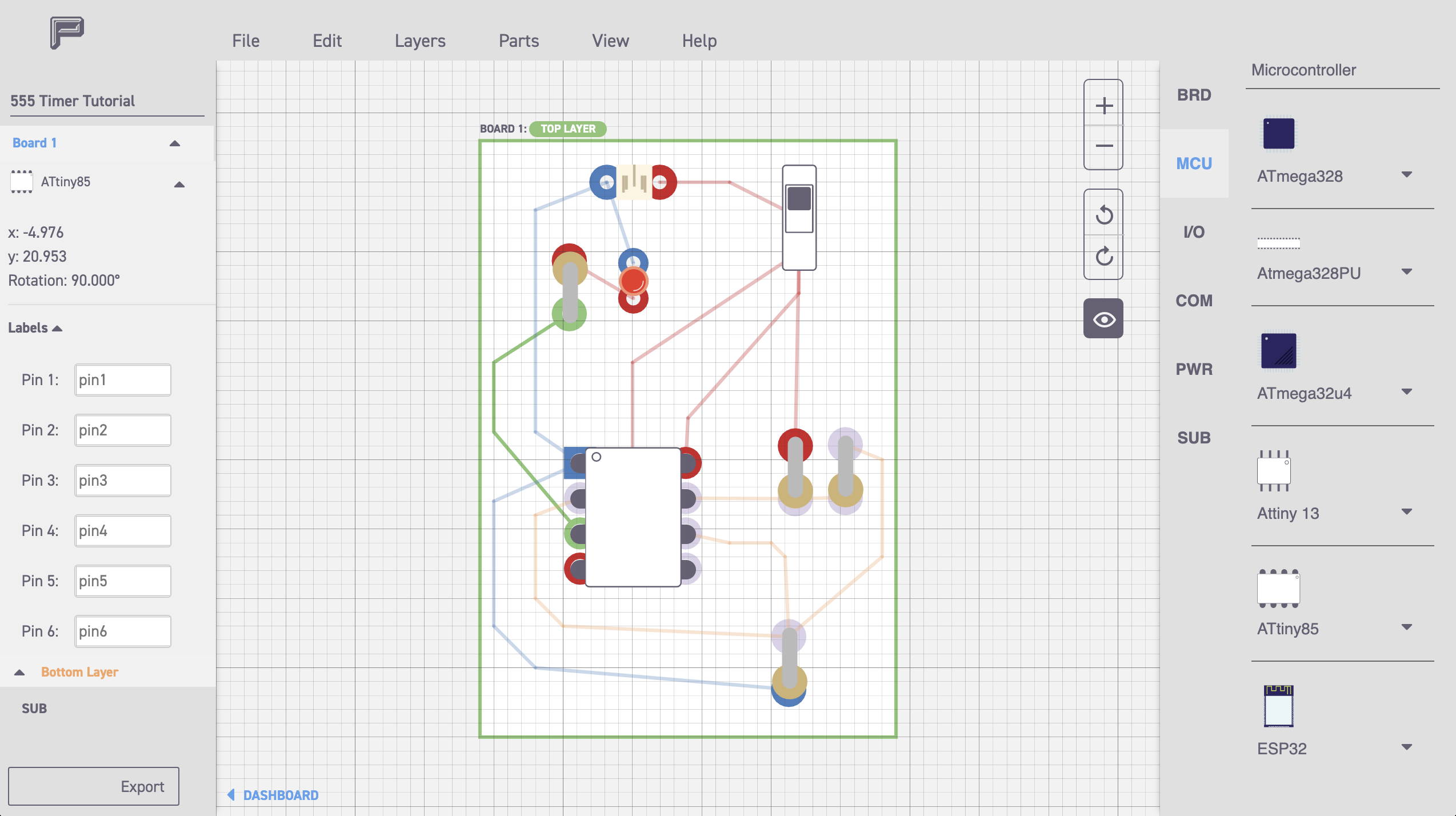The image size is (1456, 816).
Task: Collapse the Labels section
Action: coord(57,328)
